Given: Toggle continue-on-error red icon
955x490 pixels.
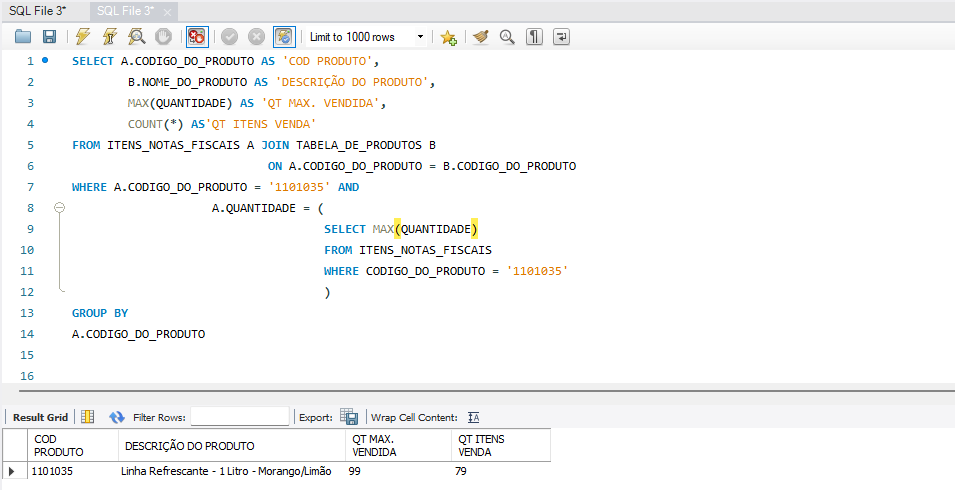Looking at the screenshot, I should tap(197, 37).
